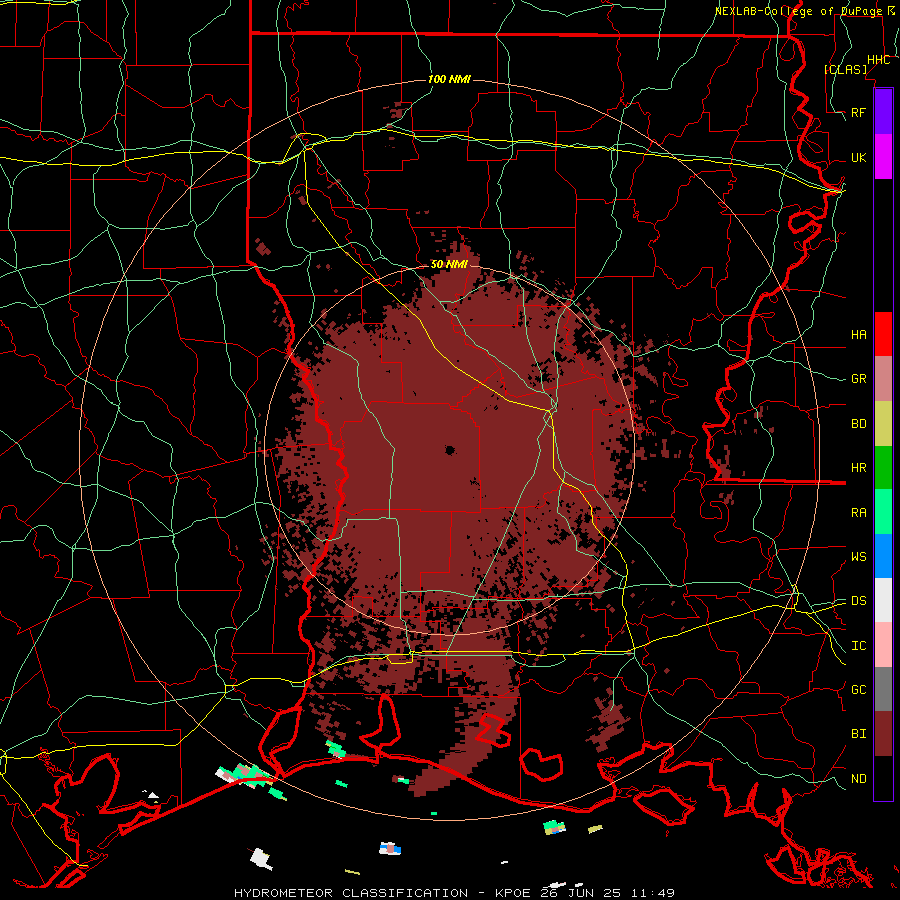Click the DS white legend swatch
Viewport: 900px width, 900px height.
pyautogui.click(x=883, y=600)
